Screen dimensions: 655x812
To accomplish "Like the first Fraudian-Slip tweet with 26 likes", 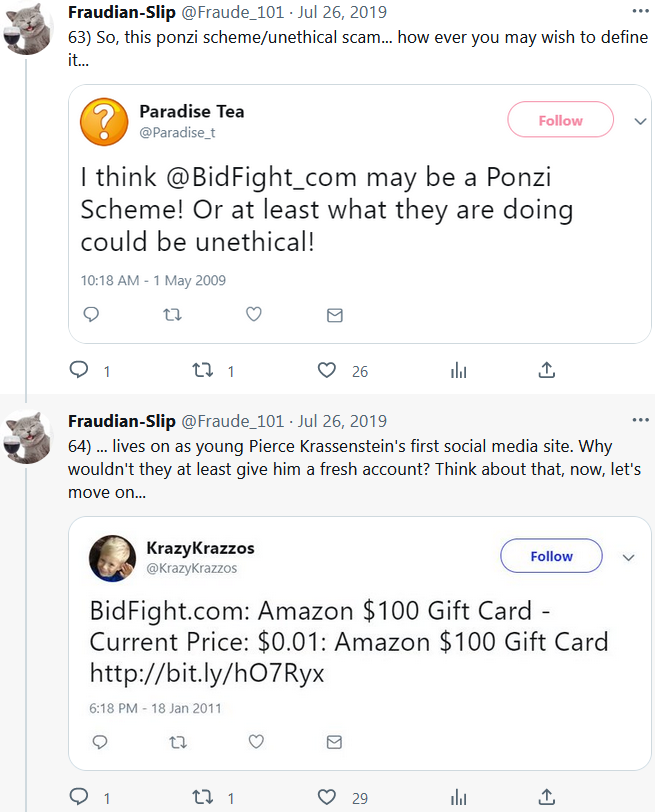I will [327, 371].
